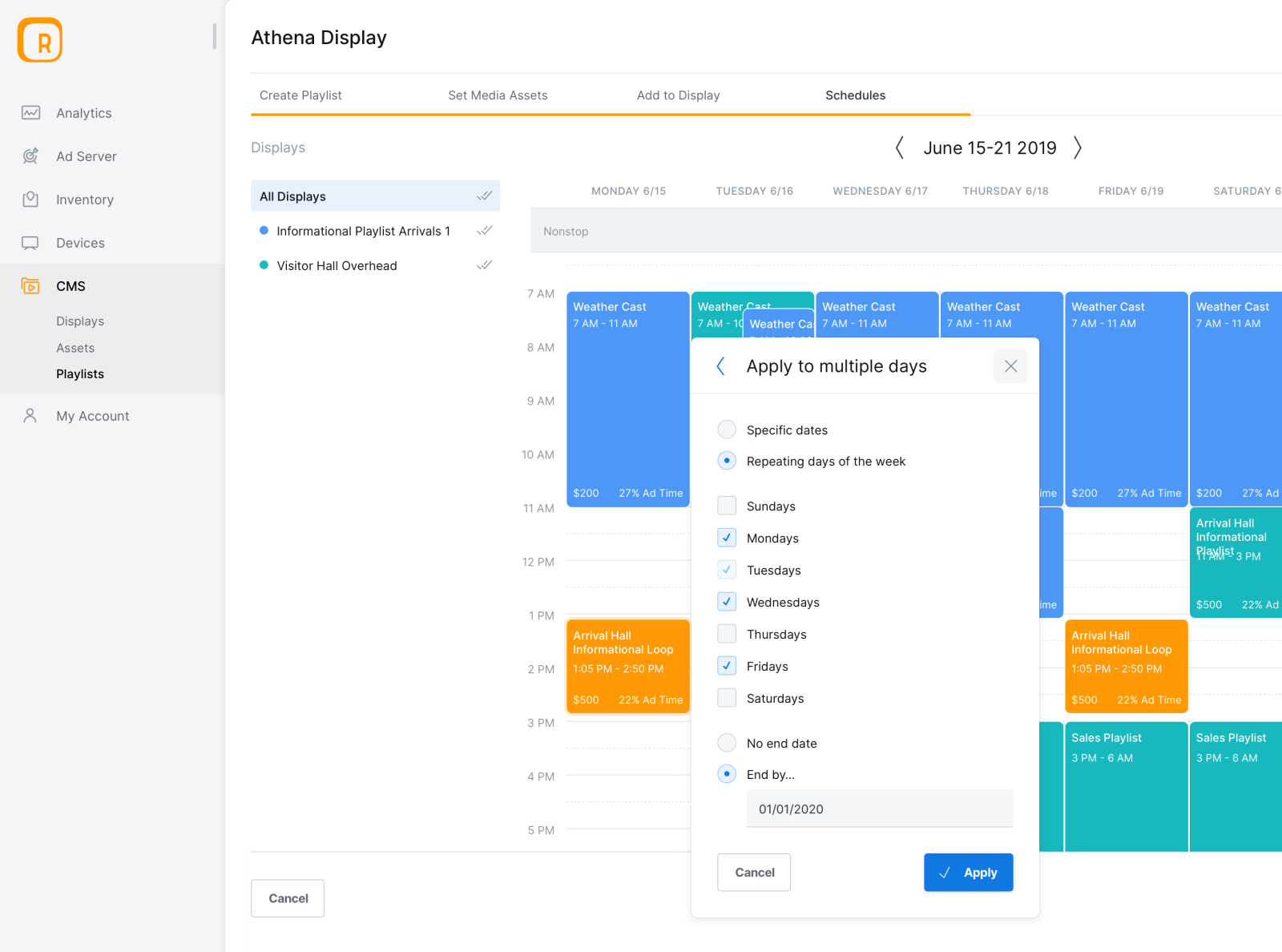Click the Inventory sidebar icon
Screen dimensions: 1282x952
click(30, 200)
